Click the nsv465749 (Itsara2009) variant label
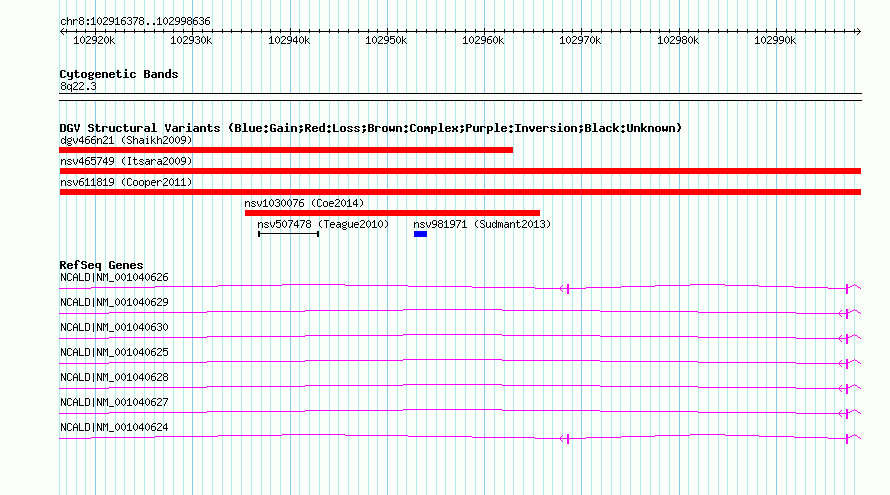Screen dimensions: 890x495 pyautogui.click(x=126, y=161)
